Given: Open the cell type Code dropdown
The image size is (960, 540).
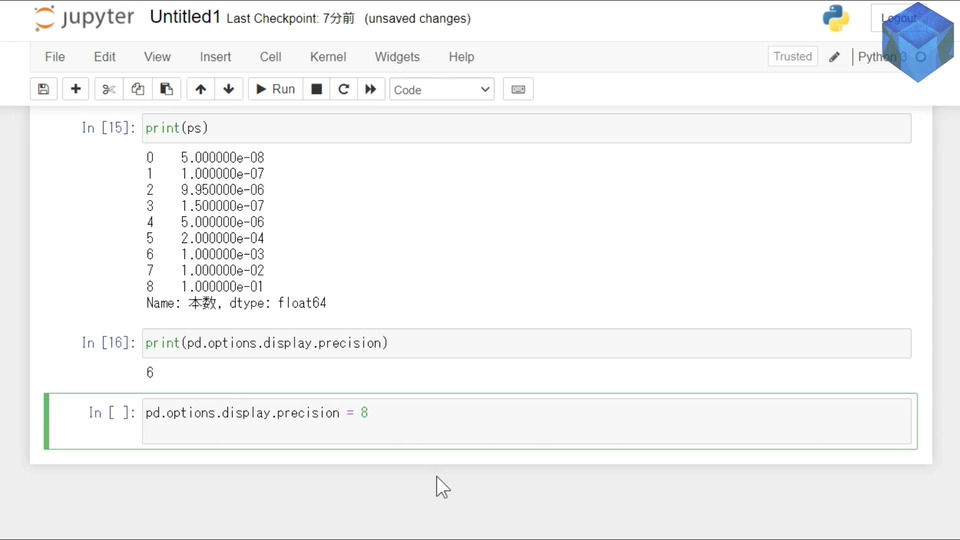Looking at the screenshot, I should 441,89.
